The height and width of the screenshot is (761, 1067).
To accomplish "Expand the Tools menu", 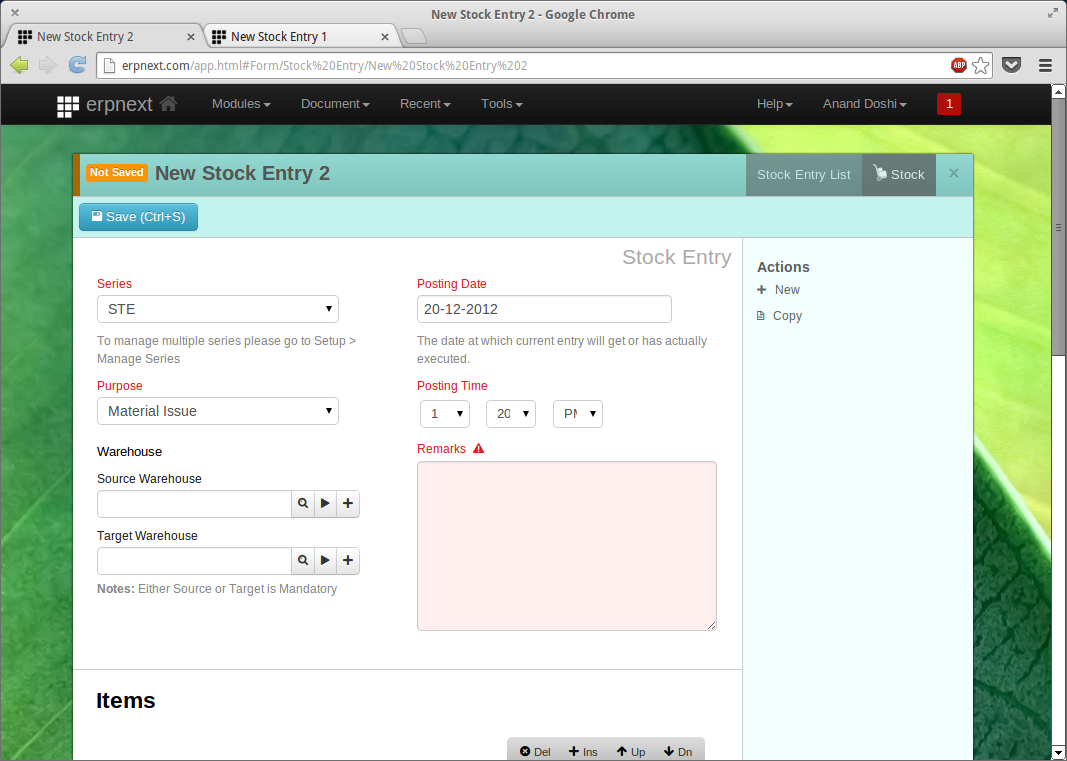I will pos(502,103).
